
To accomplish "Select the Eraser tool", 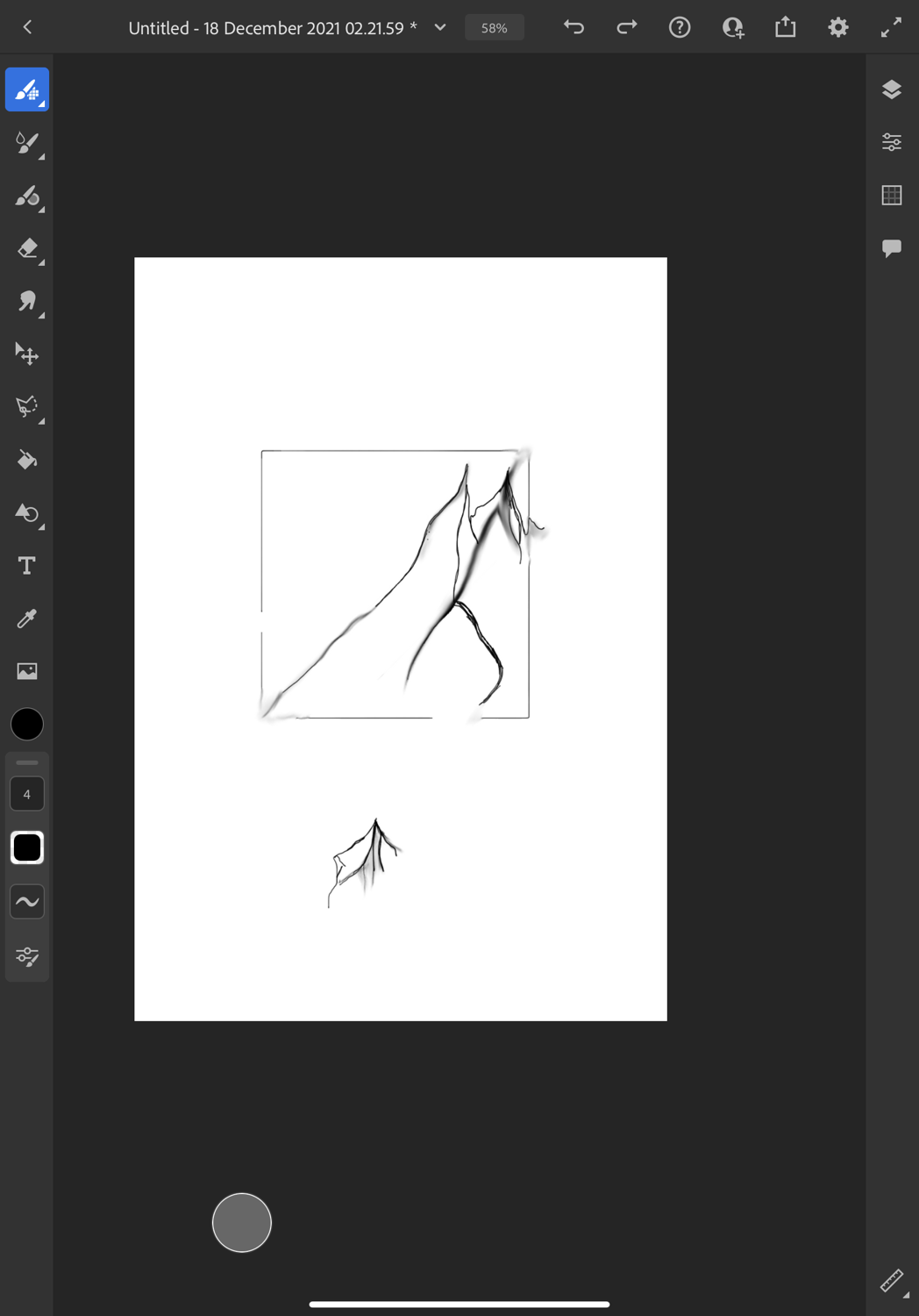I will coord(27,249).
